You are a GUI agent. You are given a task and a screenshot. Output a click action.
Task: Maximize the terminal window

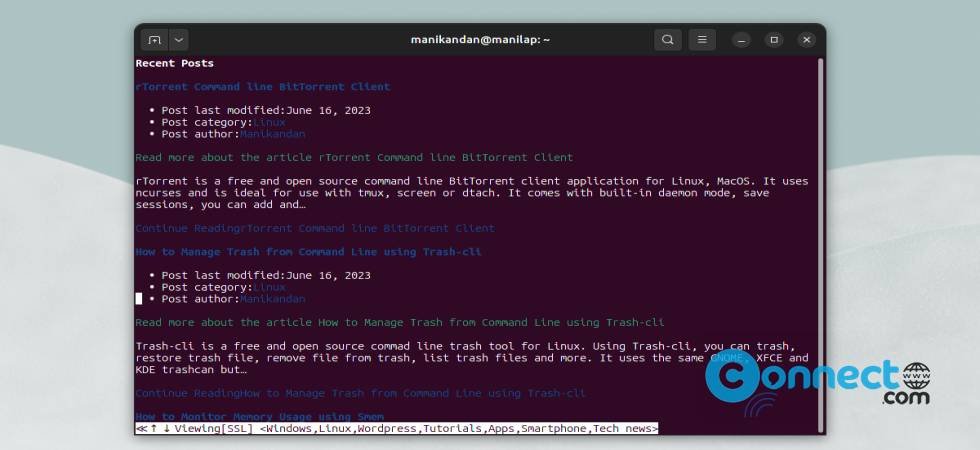tap(774, 40)
